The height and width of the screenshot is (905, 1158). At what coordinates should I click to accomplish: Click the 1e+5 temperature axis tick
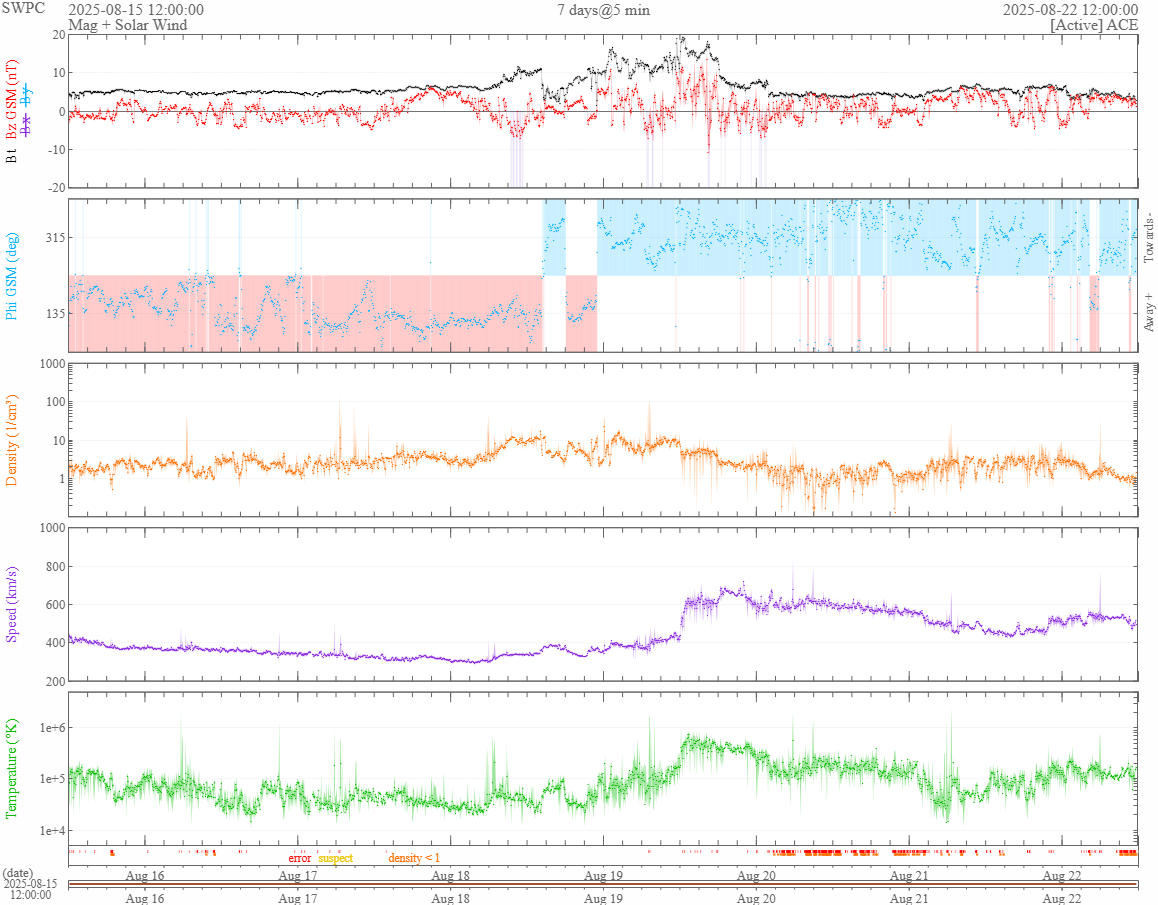(52, 779)
